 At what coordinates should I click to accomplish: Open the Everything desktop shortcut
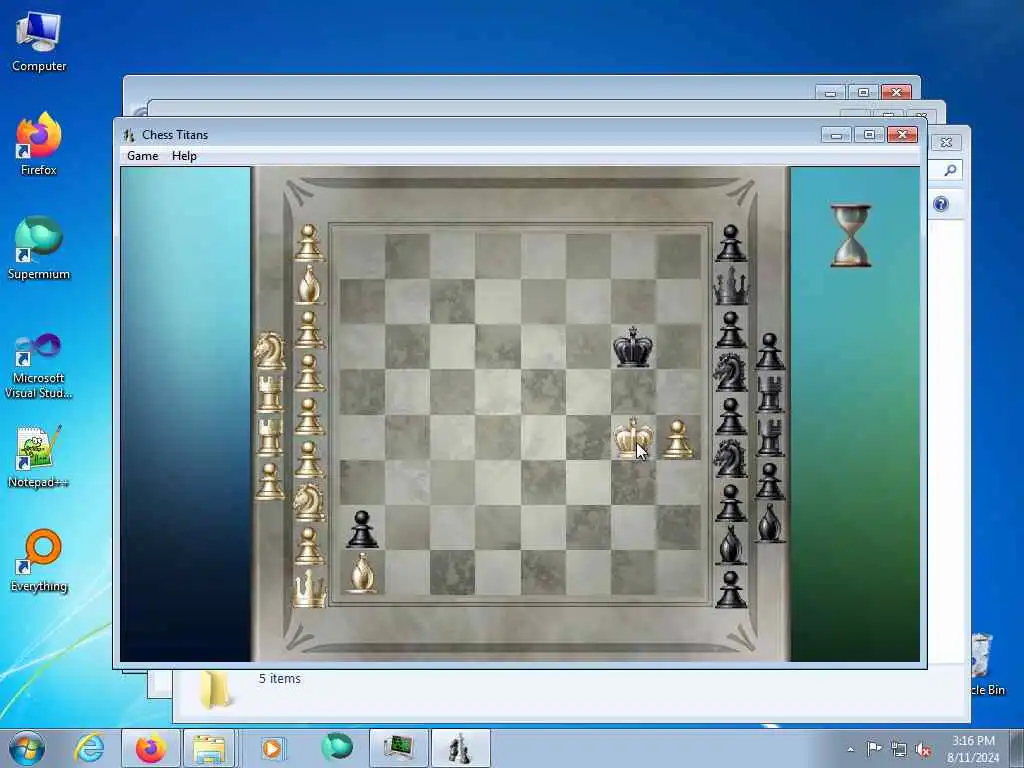pyautogui.click(x=39, y=560)
